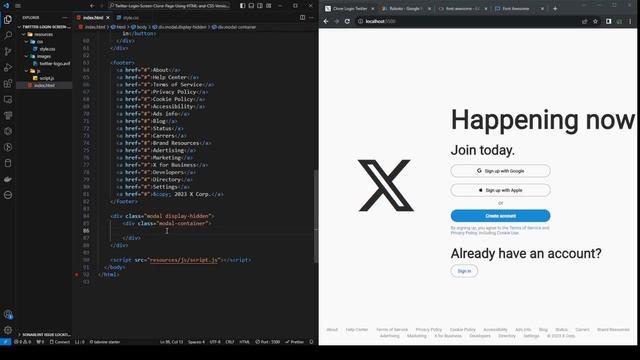This screenshot has width=640, height=360.
Task: Change line ending via CRLF status item
Action: pyautogui.click(x=230, y=342)
